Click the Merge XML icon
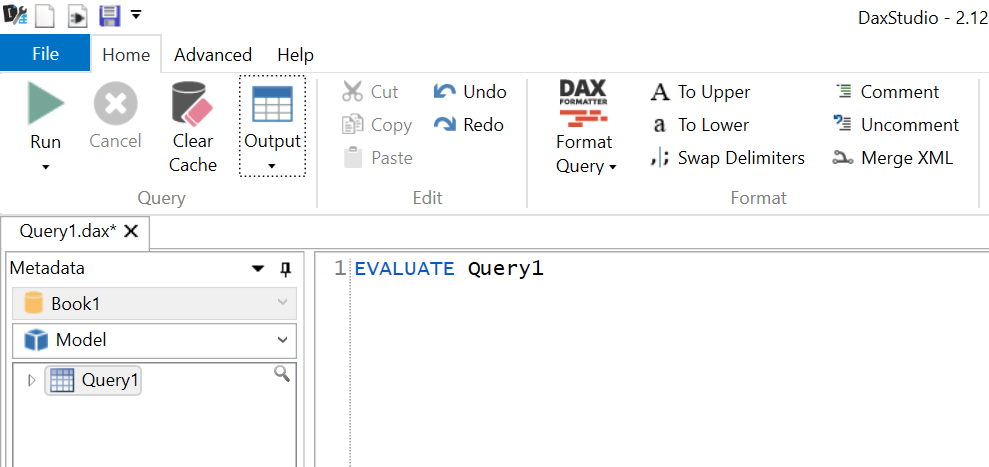This screenshot has width=989, height=467. (x=843, y=158)
